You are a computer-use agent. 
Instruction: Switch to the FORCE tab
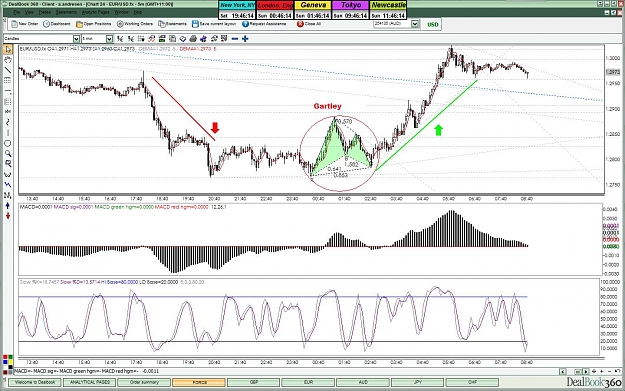tap(199, 382)
